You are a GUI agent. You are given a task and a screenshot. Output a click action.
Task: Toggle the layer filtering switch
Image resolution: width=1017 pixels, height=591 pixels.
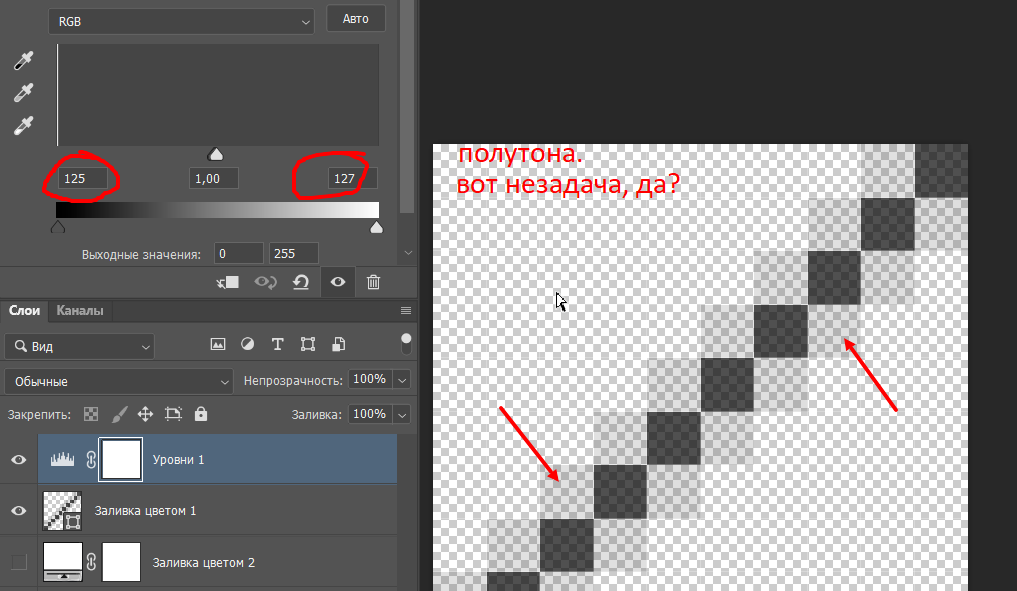point(406,344)
